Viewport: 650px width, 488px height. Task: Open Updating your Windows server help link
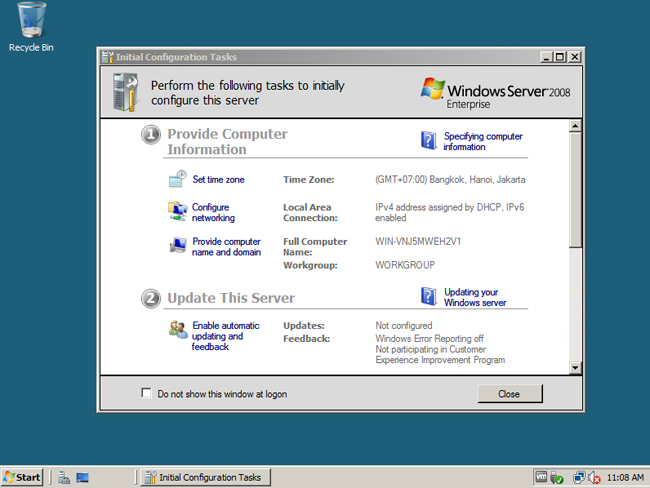475,297
